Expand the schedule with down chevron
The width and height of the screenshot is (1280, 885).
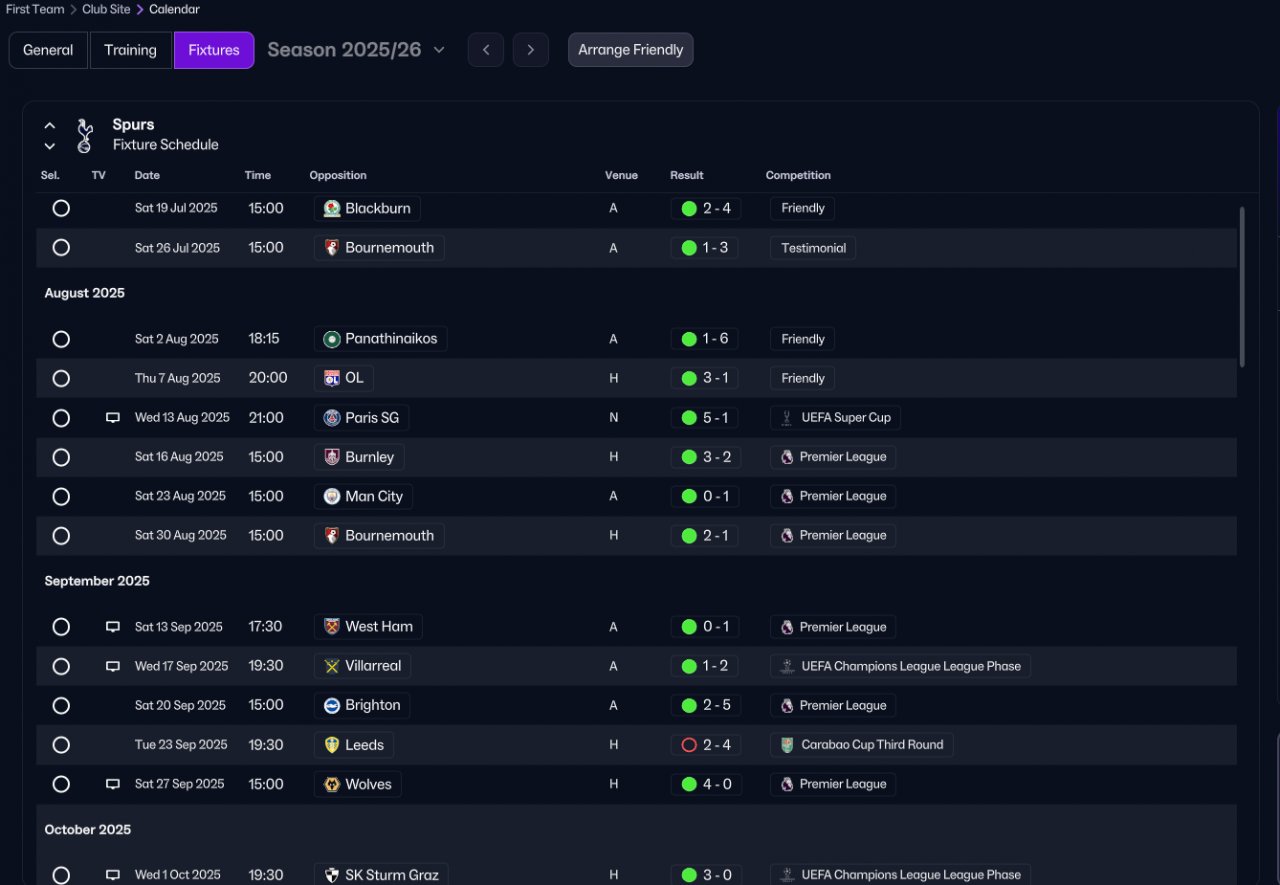coord(50,146)
